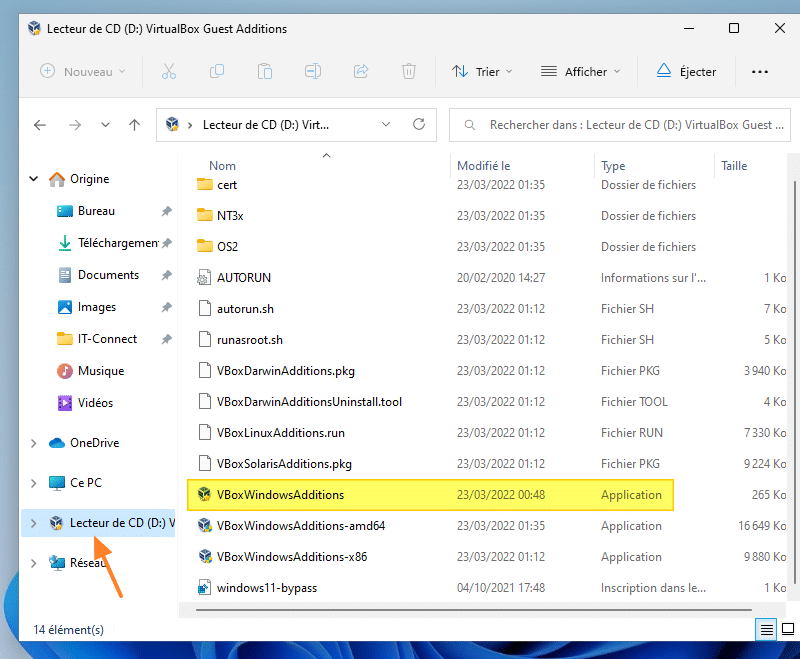
Task: Navigate up one folder with up arrow
Action: 134,125
